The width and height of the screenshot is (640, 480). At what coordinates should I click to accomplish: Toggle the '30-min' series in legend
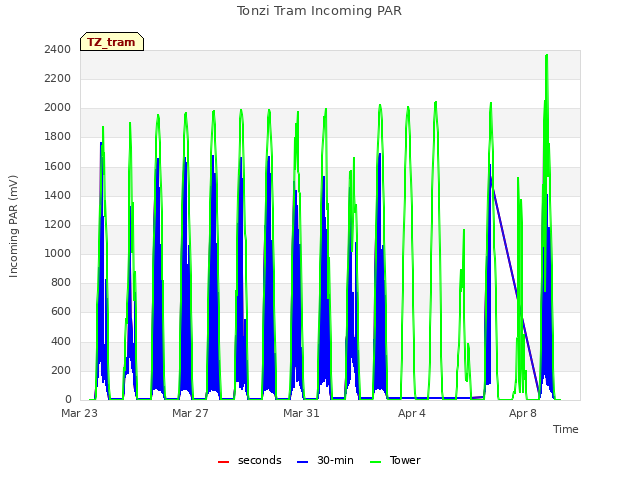coord(325,460)
